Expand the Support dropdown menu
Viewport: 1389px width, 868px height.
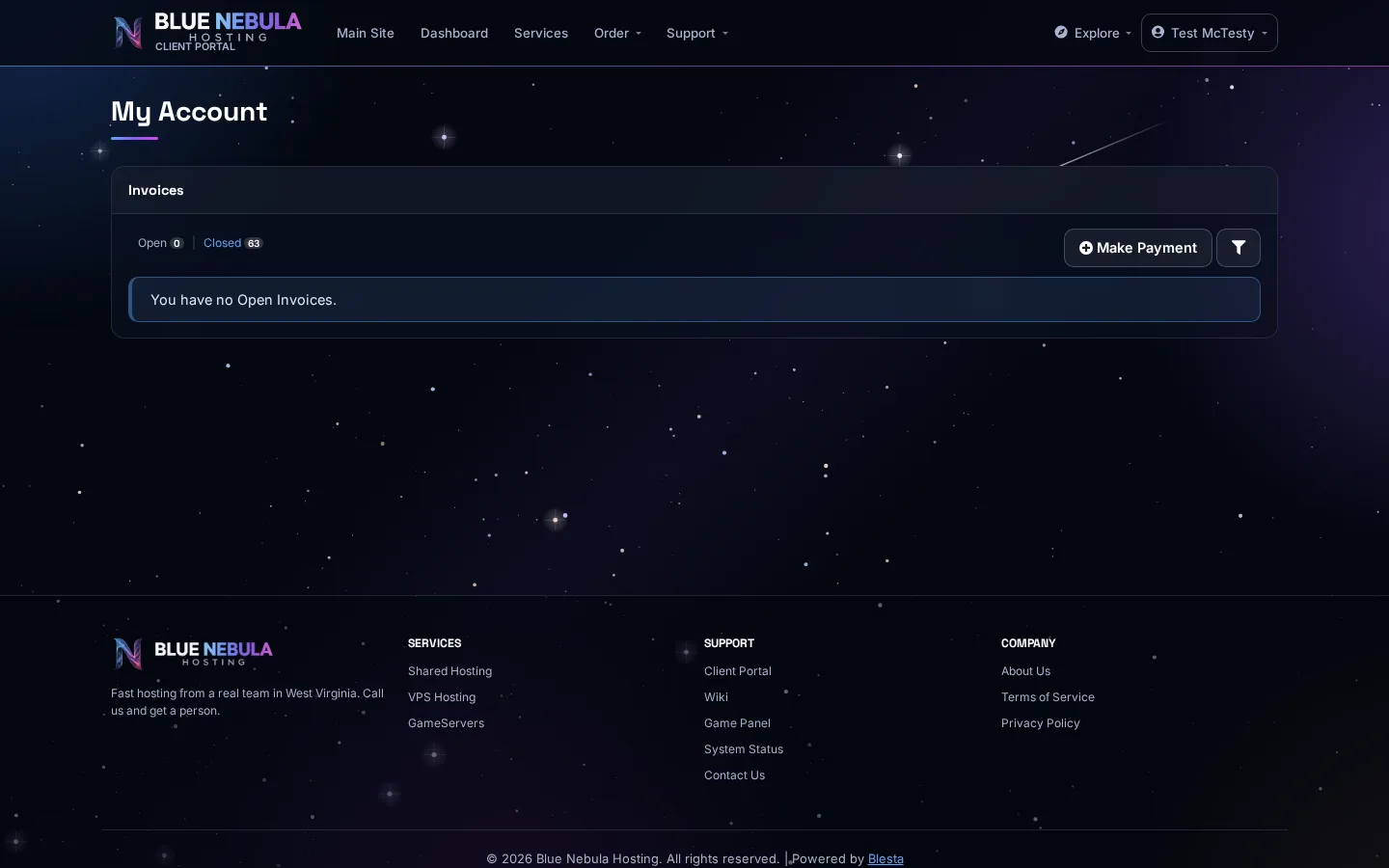(696, 33)
